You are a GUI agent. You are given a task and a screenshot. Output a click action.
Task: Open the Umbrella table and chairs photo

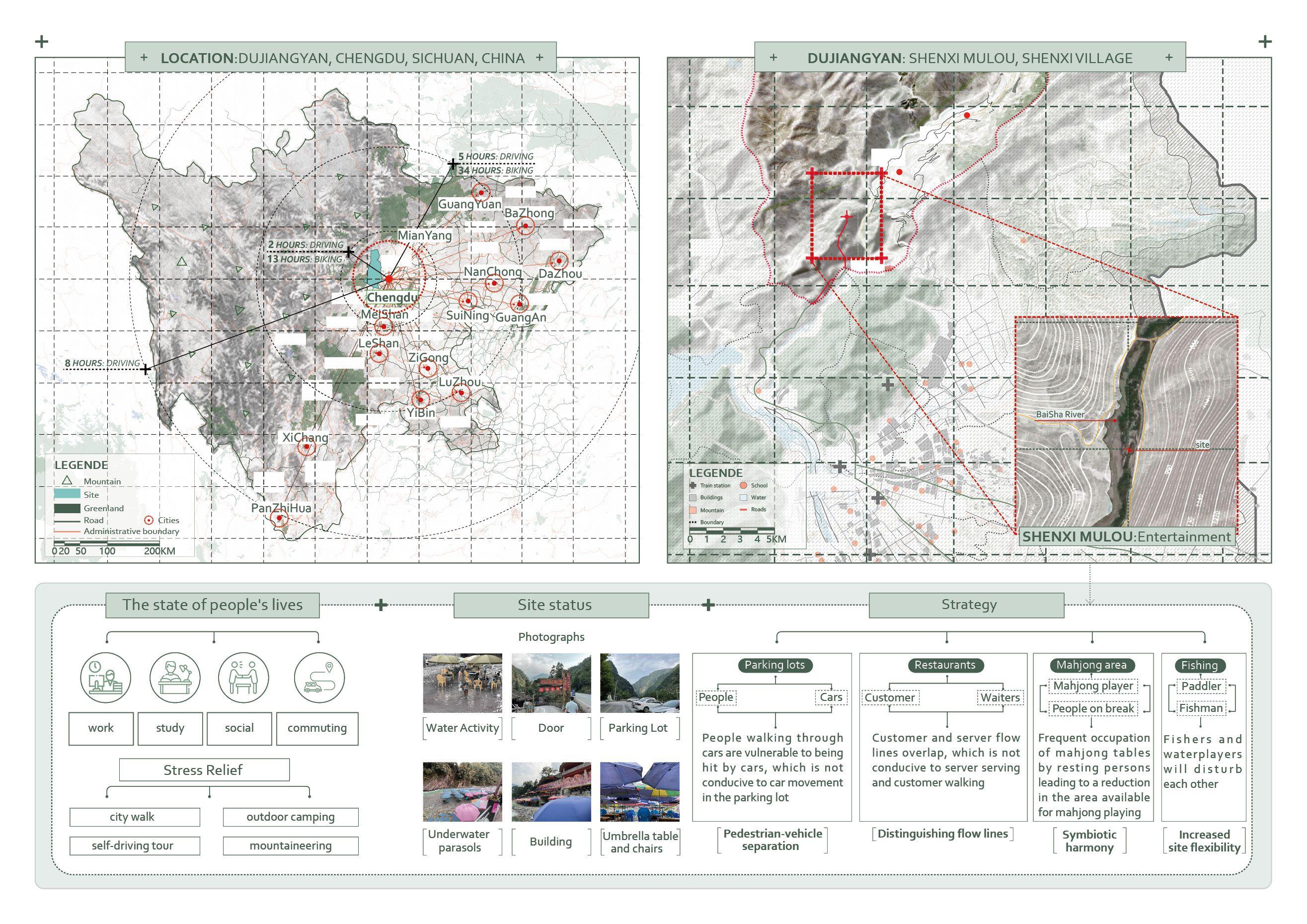[x=639, y=791]
